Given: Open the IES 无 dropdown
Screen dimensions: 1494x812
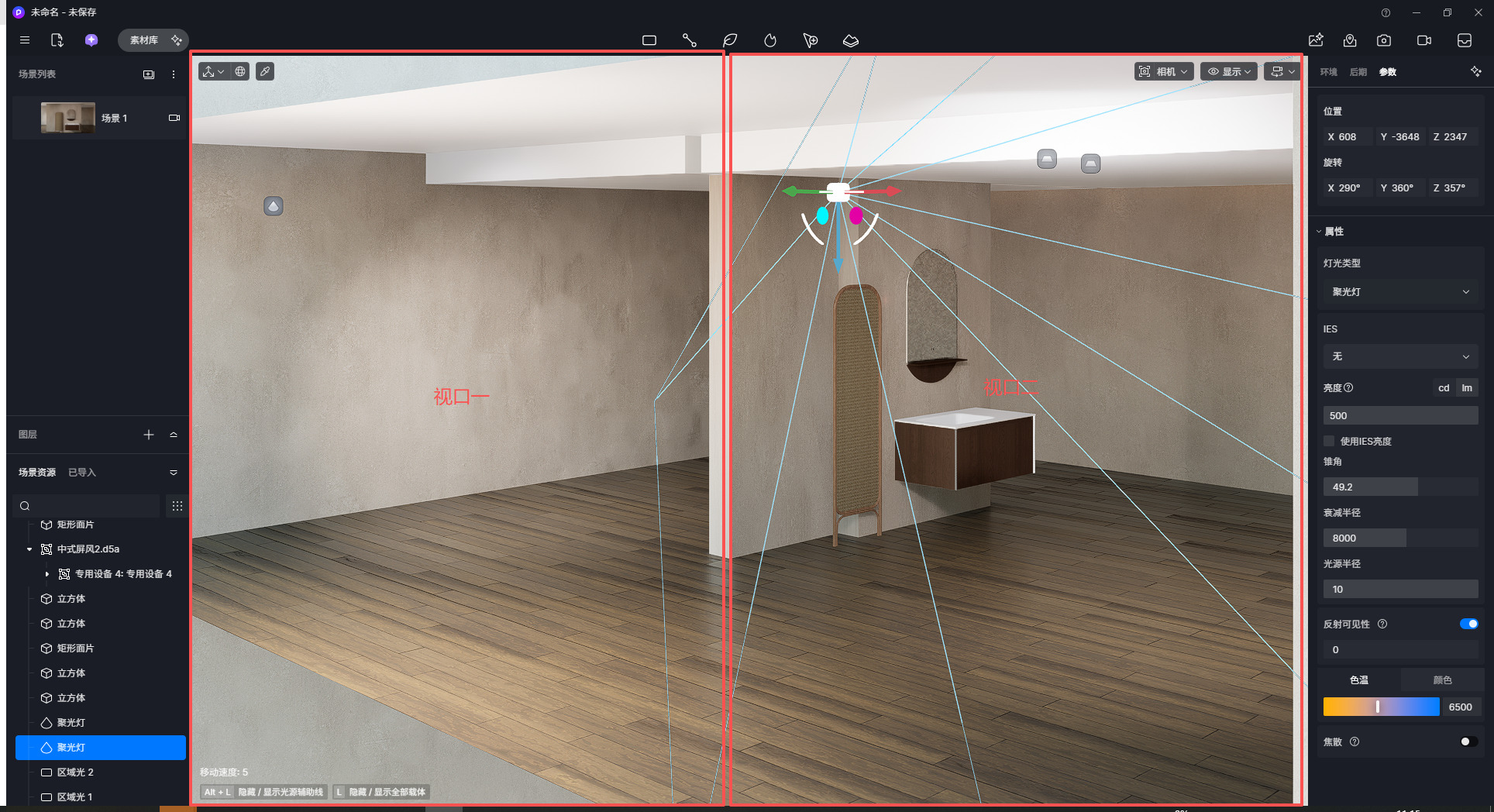Looking at the screenshot, I should pyautogui.click(x=1399, y=356).
